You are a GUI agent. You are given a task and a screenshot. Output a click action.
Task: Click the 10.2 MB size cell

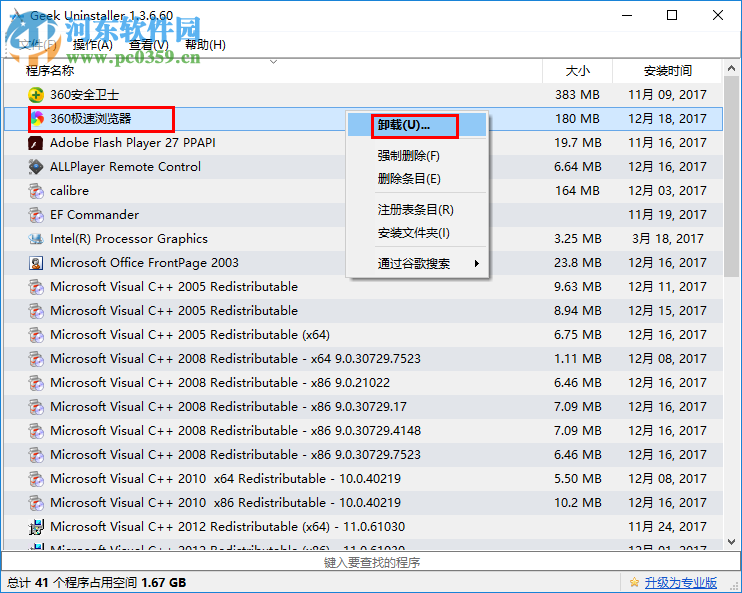(x=578, y=503)
